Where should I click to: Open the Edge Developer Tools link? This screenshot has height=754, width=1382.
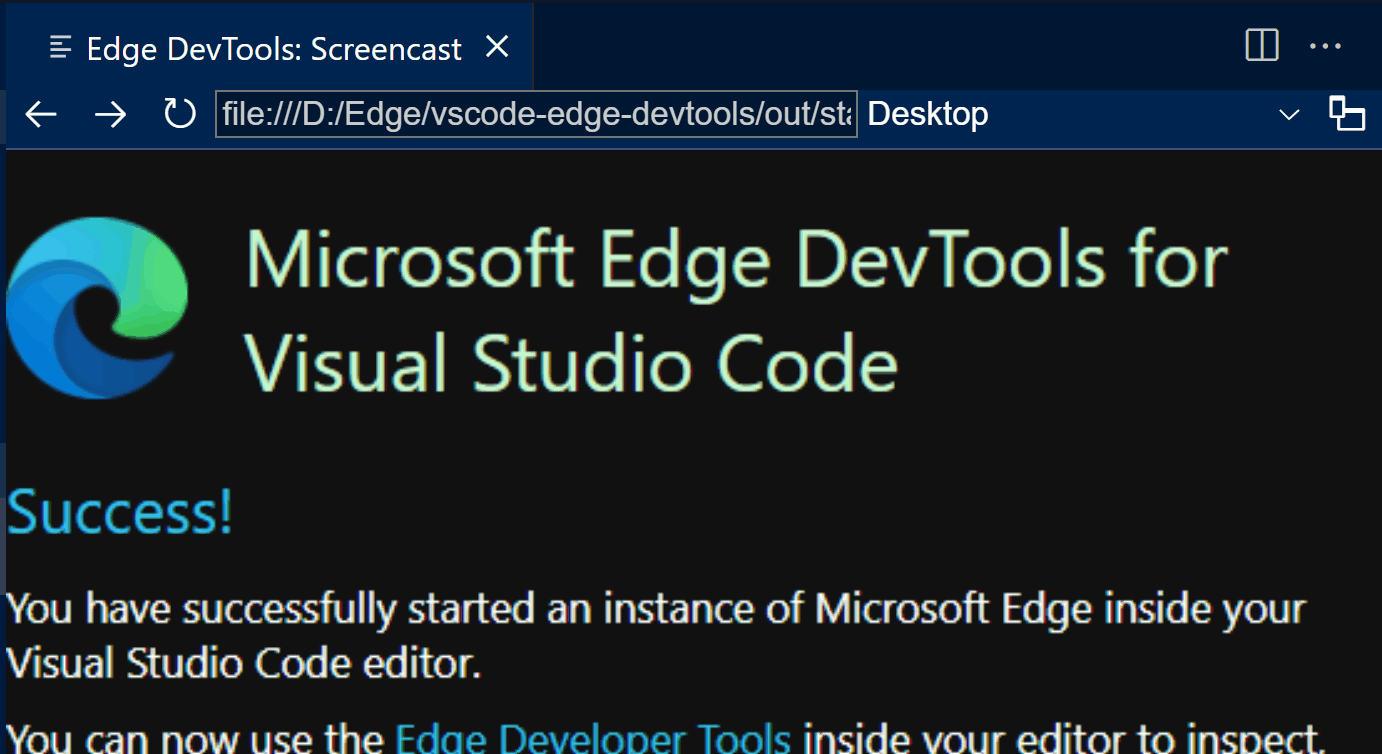(592, 738)
